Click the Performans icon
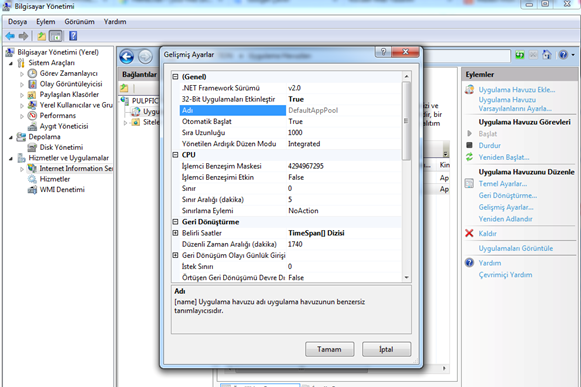Screen dimensions: 581x387 33,116
